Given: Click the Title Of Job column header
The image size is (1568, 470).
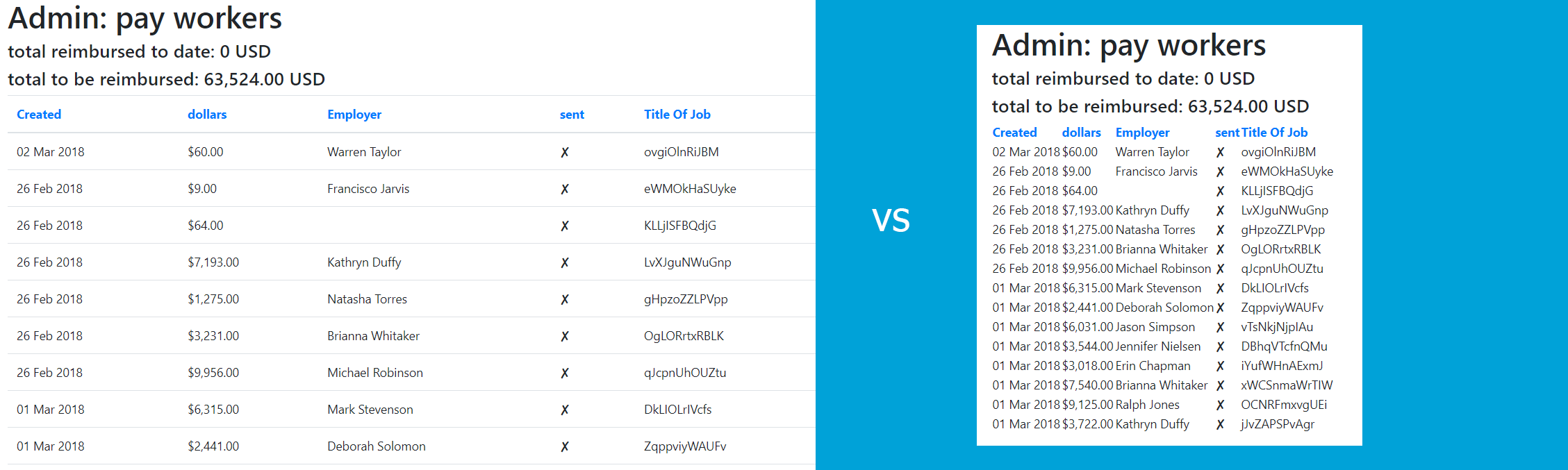Looking at the screenshot, I should [677, 114].
